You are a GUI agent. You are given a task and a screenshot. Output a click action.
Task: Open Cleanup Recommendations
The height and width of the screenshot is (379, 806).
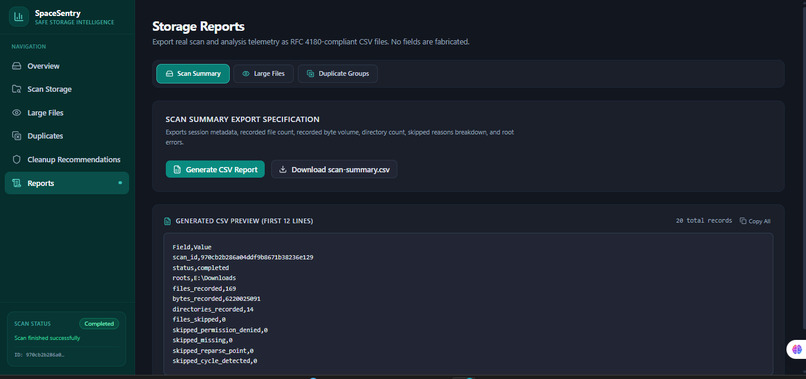click(67, 159)
